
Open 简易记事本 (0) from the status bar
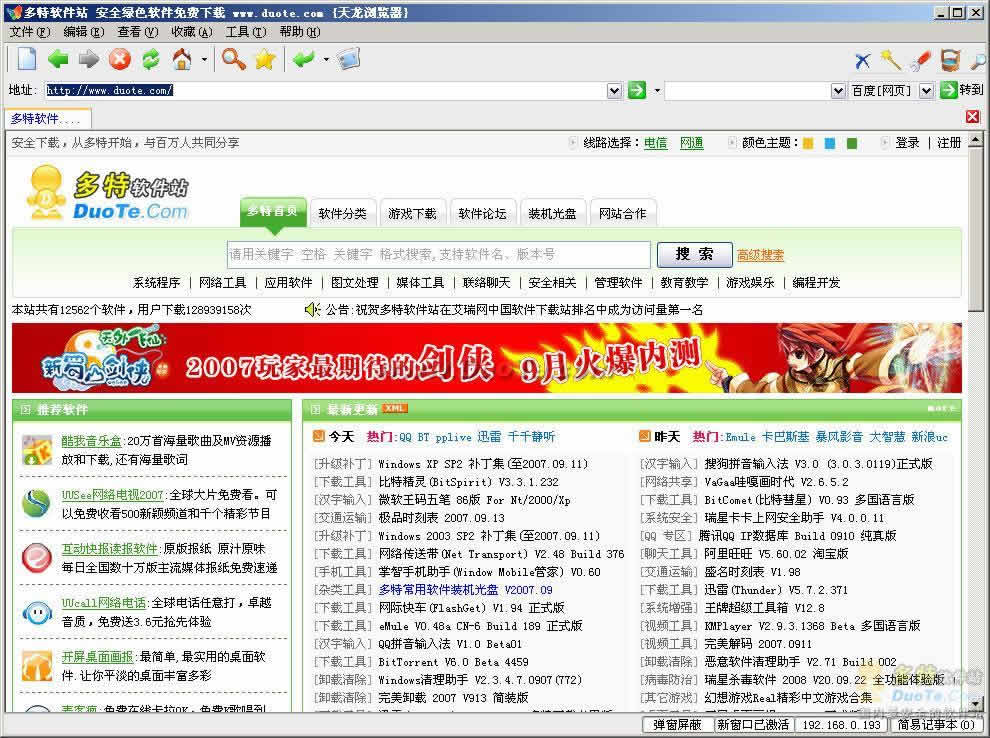pos(936,725)
